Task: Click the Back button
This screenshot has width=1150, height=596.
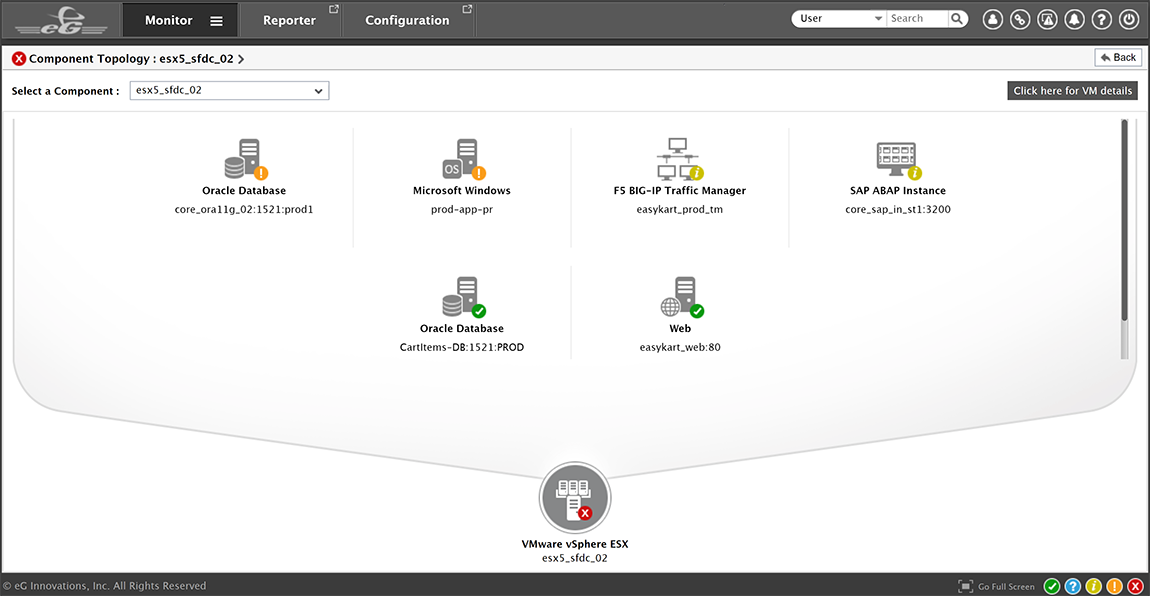Action: 1118,57
